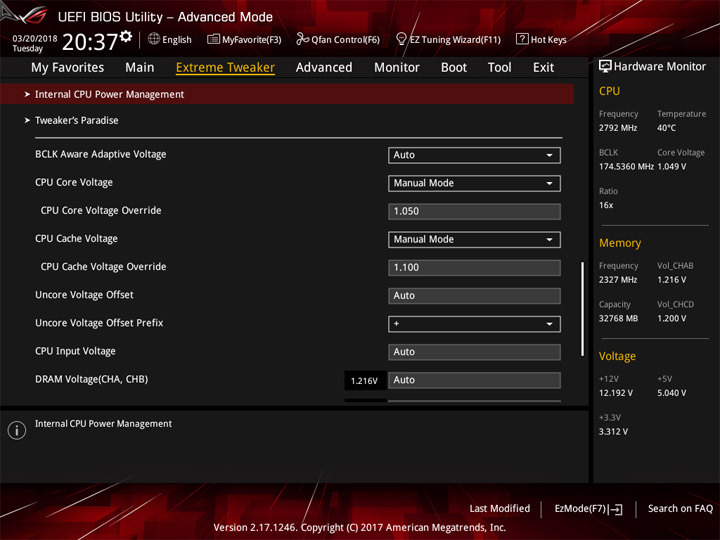
Task: Click the 20:37 clock display
Action: point(90,42)
